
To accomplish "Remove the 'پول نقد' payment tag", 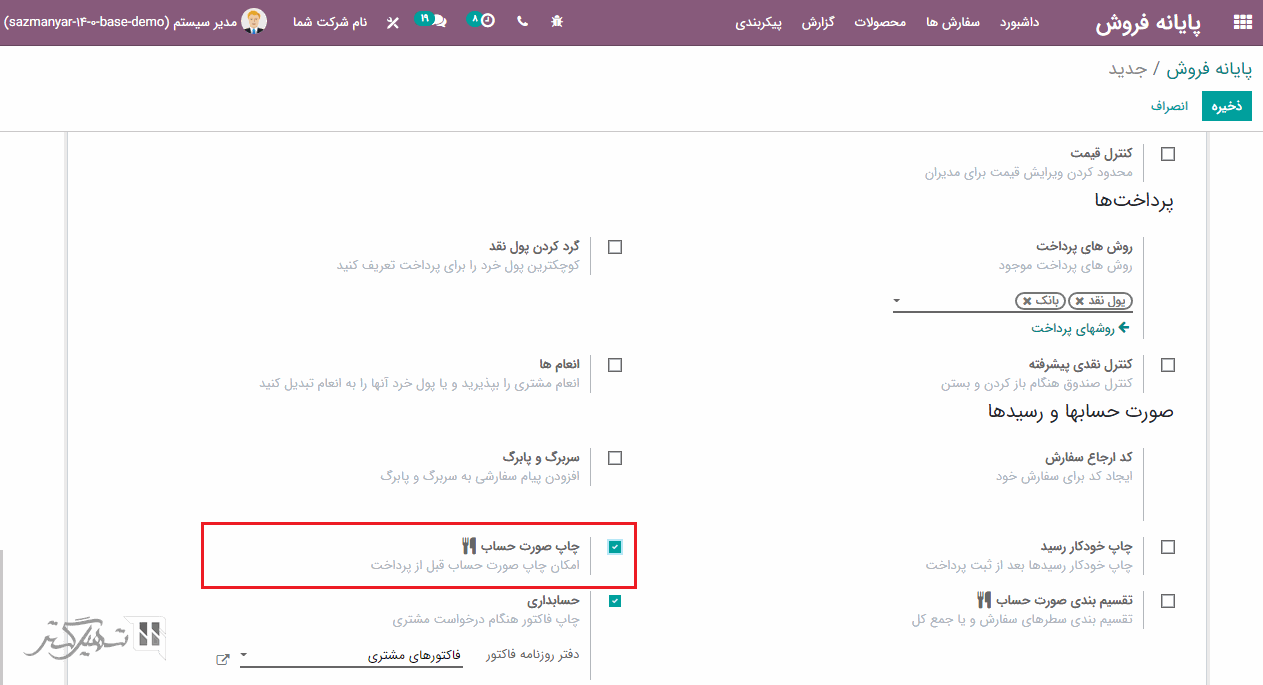I will [1080, 301].
